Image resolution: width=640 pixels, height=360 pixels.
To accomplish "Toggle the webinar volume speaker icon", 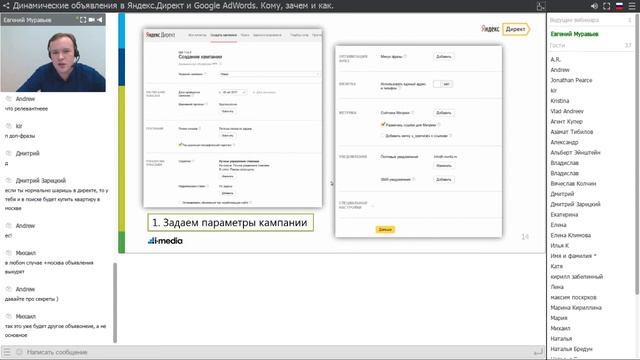I will (594, 6).
